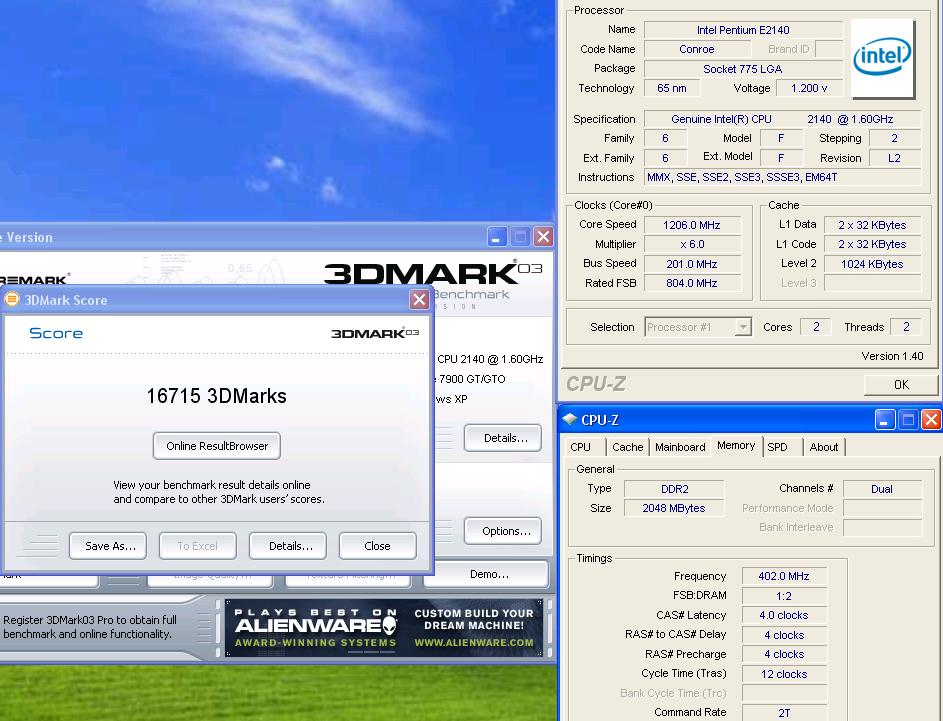Select the Memory tab in CPU-Z
The image size is (943, 721).
tap(736, 446)
